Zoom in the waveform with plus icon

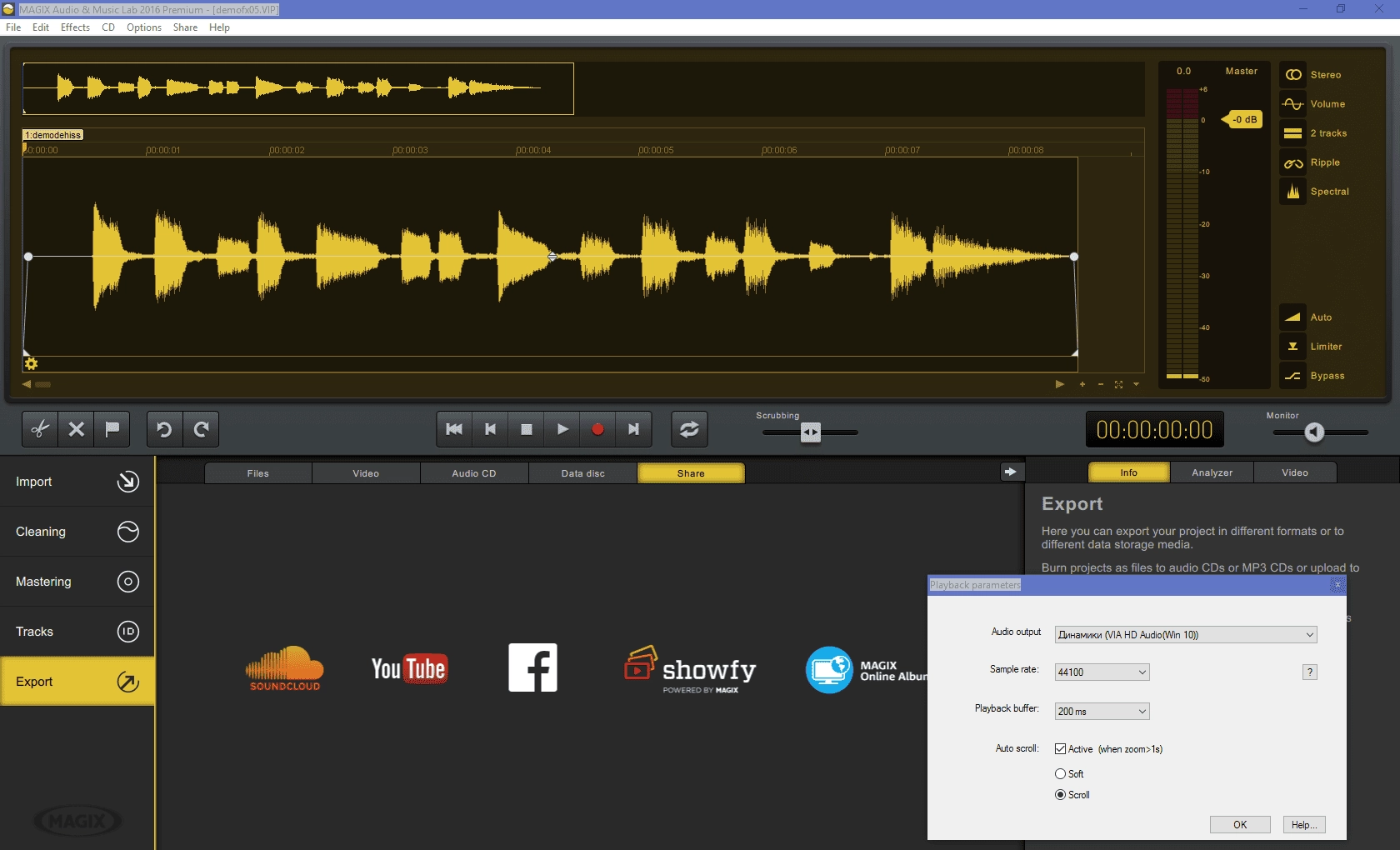(x=1082, y=384)
